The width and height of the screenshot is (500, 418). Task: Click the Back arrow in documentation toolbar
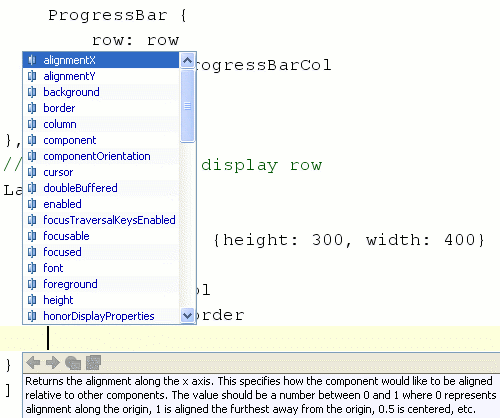pos(33,363)
